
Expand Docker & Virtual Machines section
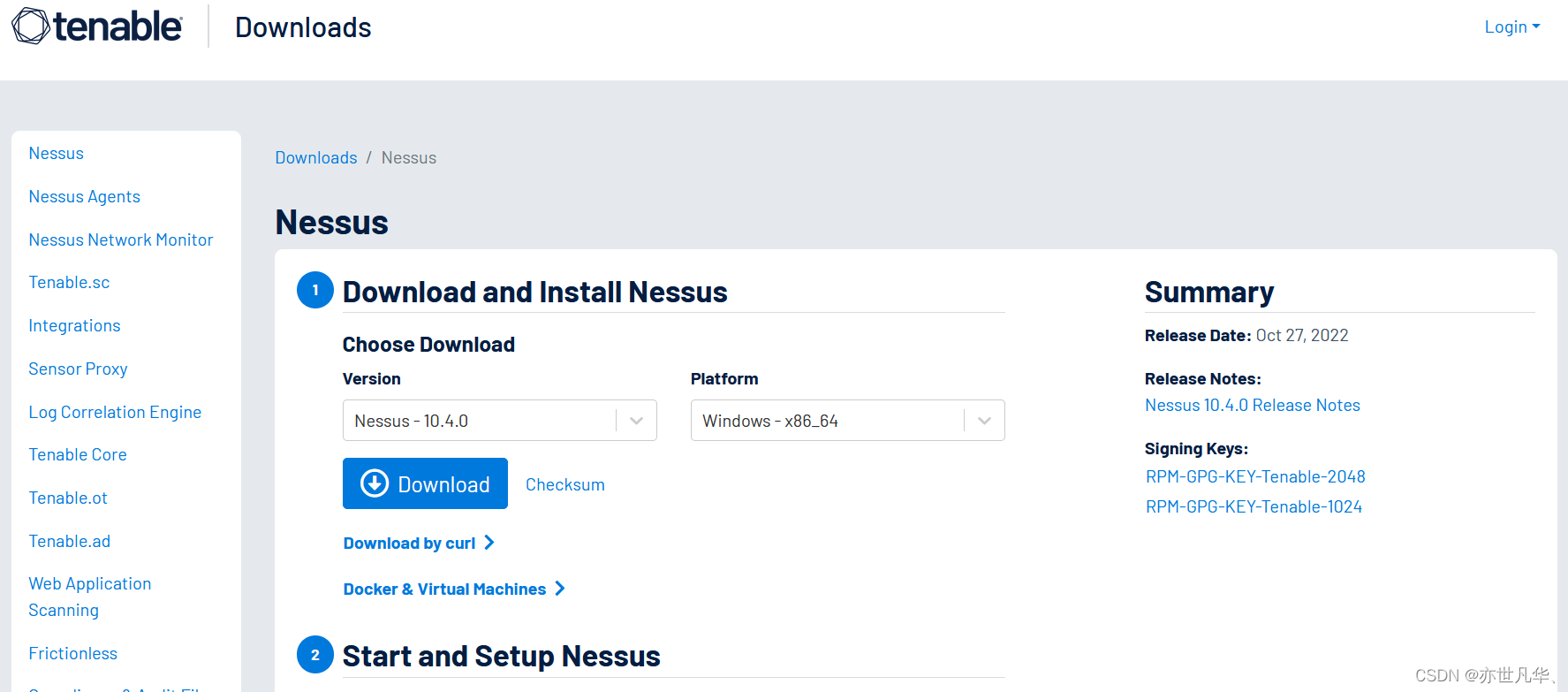tap(454, 589)
